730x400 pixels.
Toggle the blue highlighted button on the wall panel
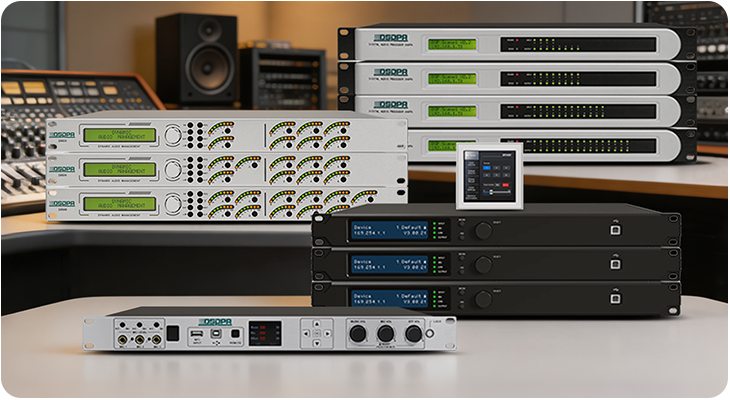(487, 168)
